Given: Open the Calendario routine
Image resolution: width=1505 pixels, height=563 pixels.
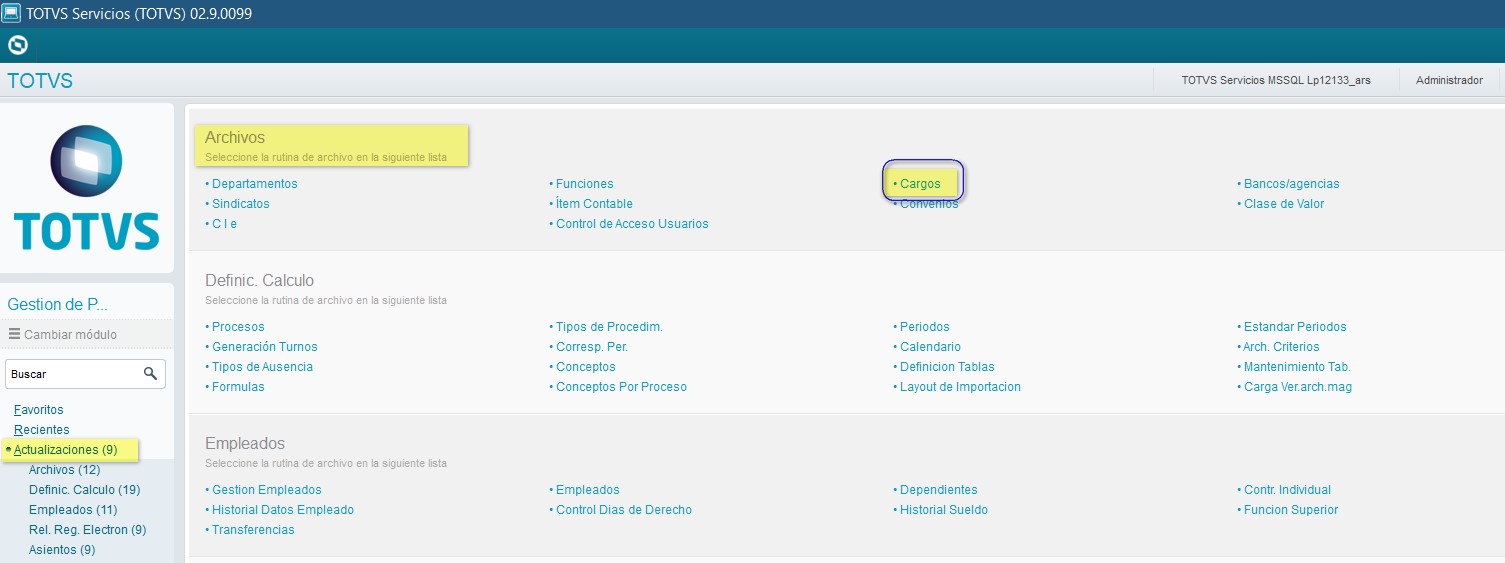Looking at the screenshot, I should click(x=930, y=347).
